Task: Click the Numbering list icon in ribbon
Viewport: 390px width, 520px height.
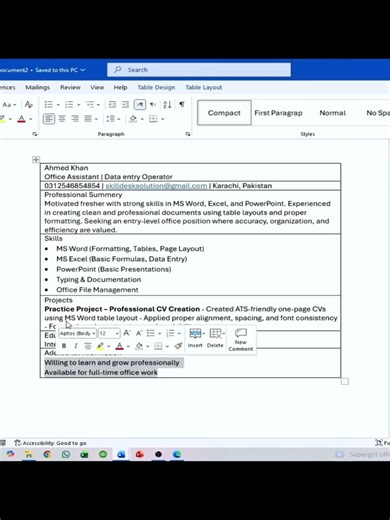Action: pos(69,105)
